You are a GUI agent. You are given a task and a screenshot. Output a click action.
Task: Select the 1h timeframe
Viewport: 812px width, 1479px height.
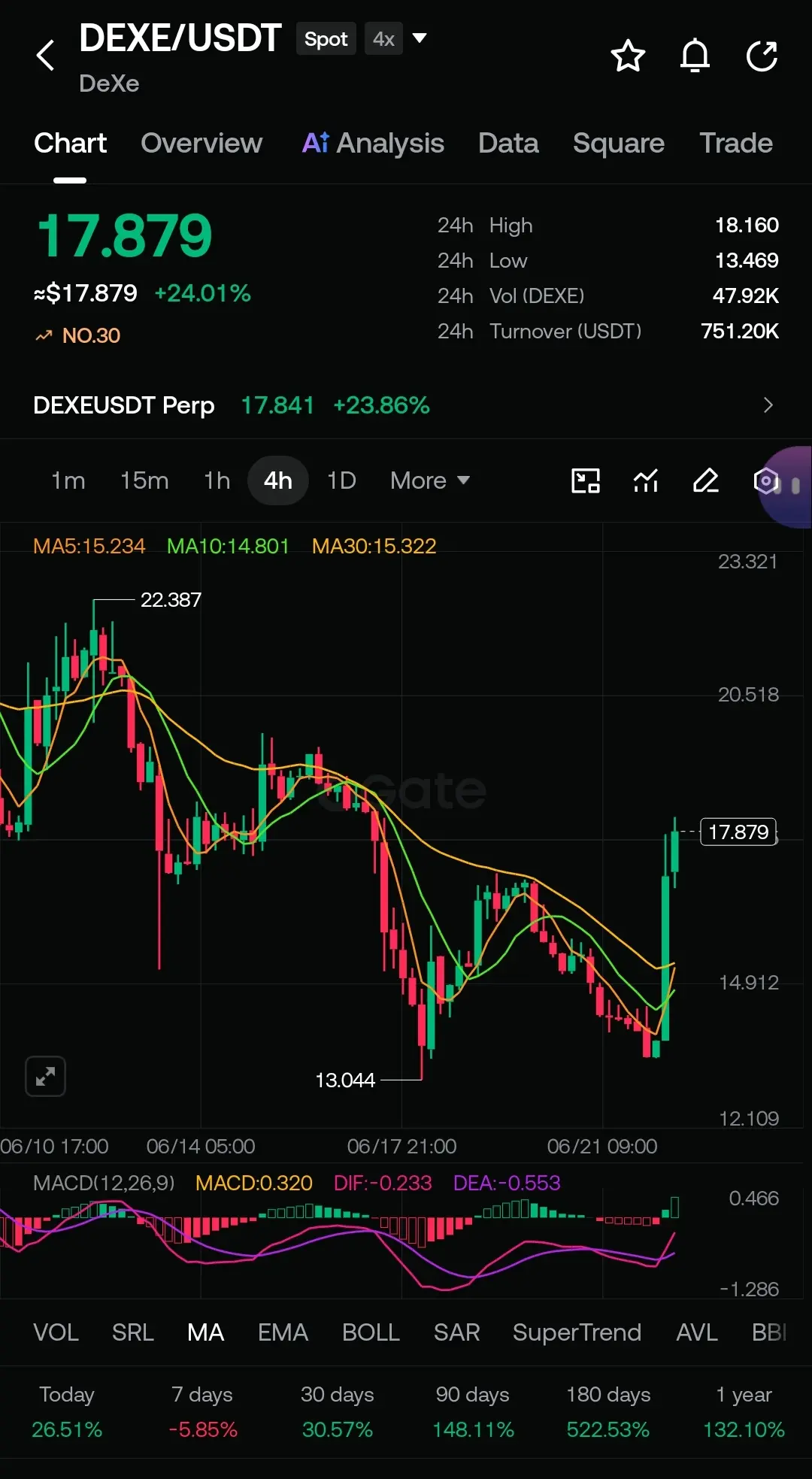pyautogui.click(x=217, y=480)
